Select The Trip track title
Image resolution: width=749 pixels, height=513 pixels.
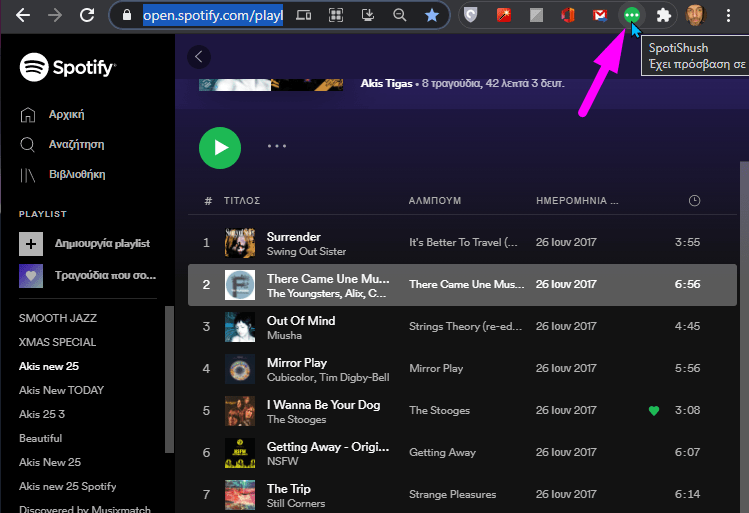pyautogui.click(x=289, y=489)
